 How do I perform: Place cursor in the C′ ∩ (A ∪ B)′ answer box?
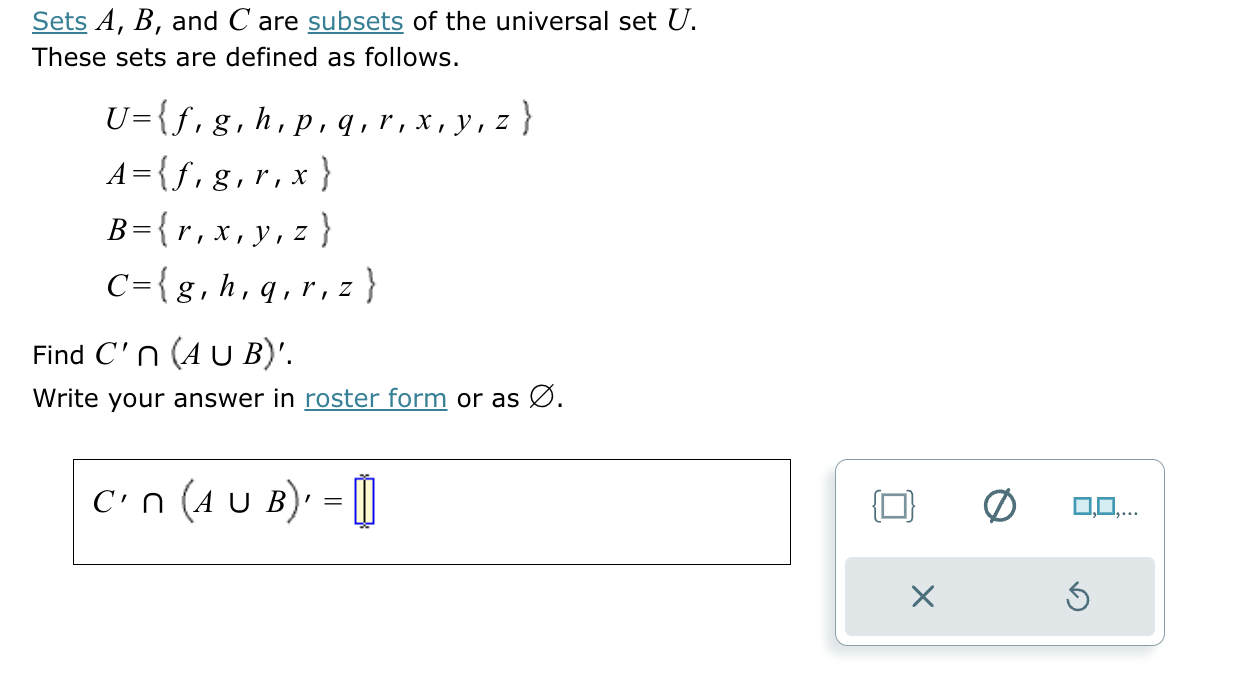point(365,497)
